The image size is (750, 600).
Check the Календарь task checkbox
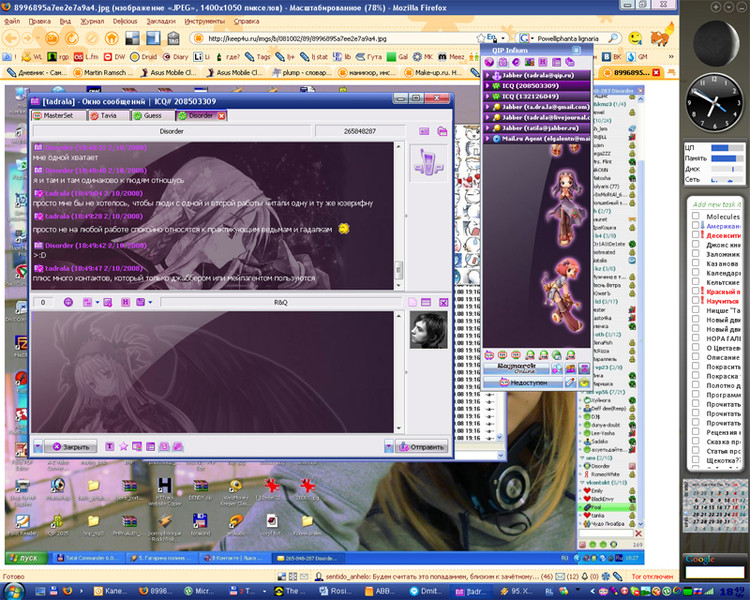695,272
